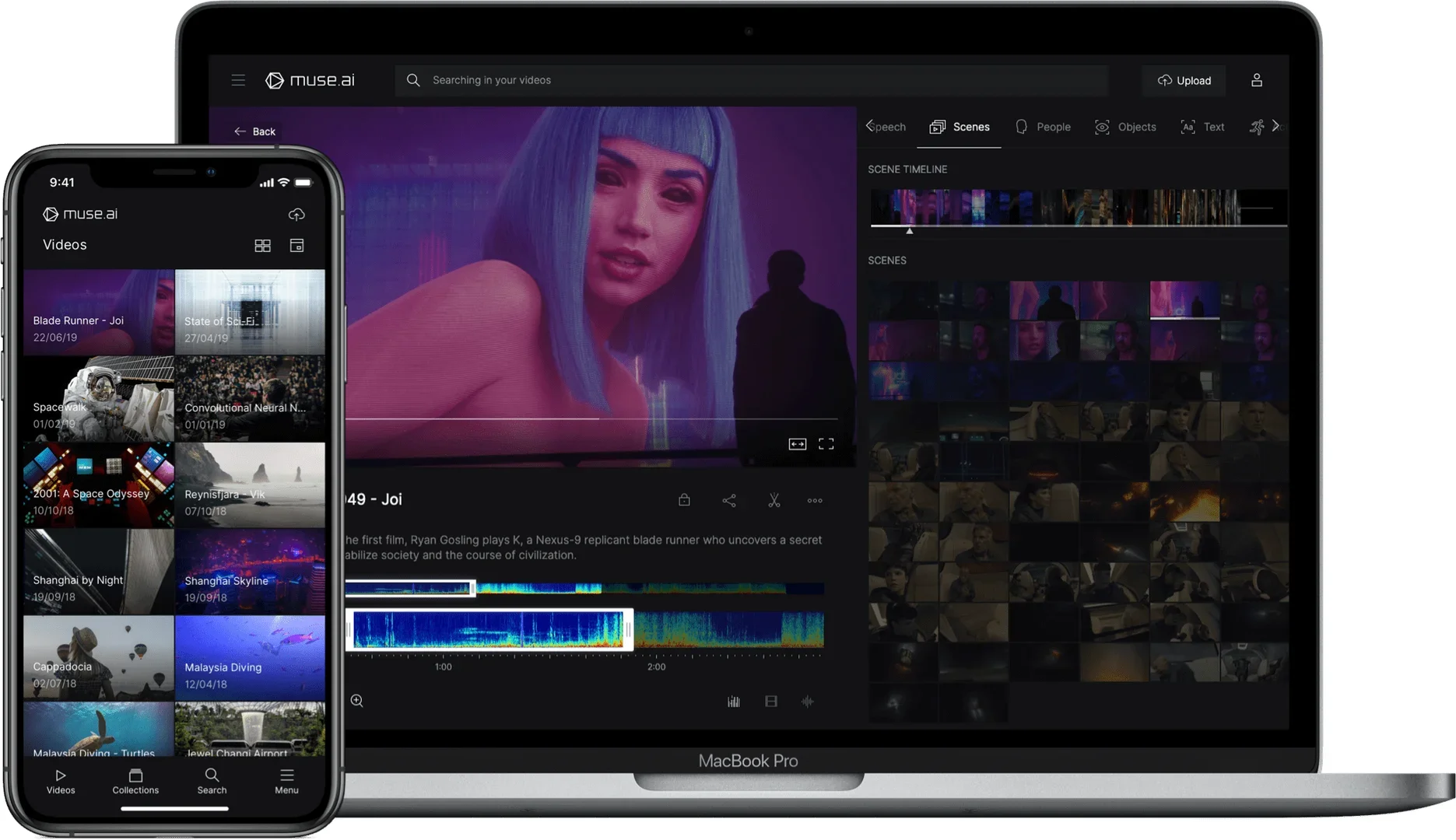
Task: Select the Scenes tab
Action: tap(960, 127)
